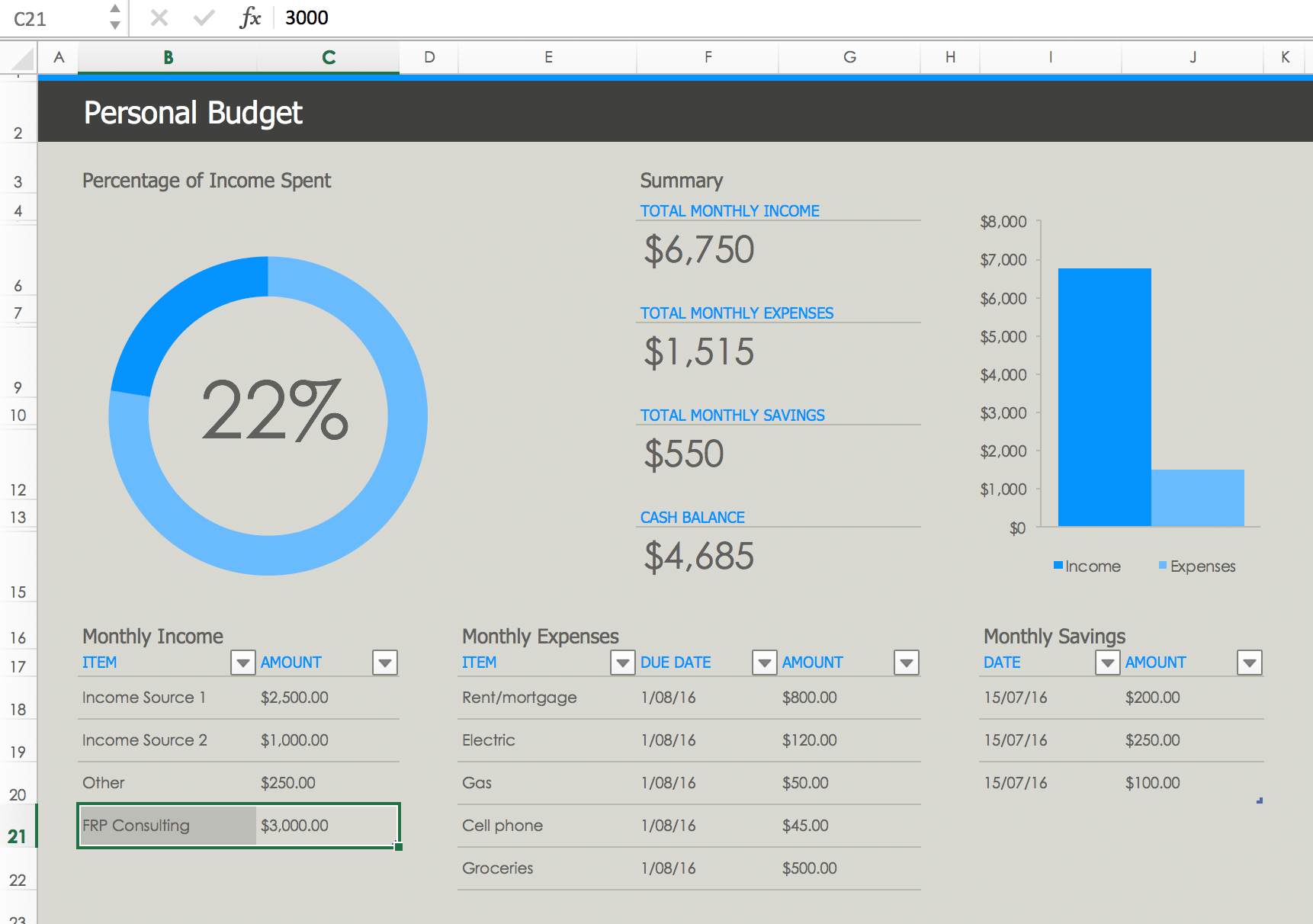Viewport: 1313px width, 924px height.
Task: Open Monthly Savings DATE filter dropdown
Action: coord(1108,663)
